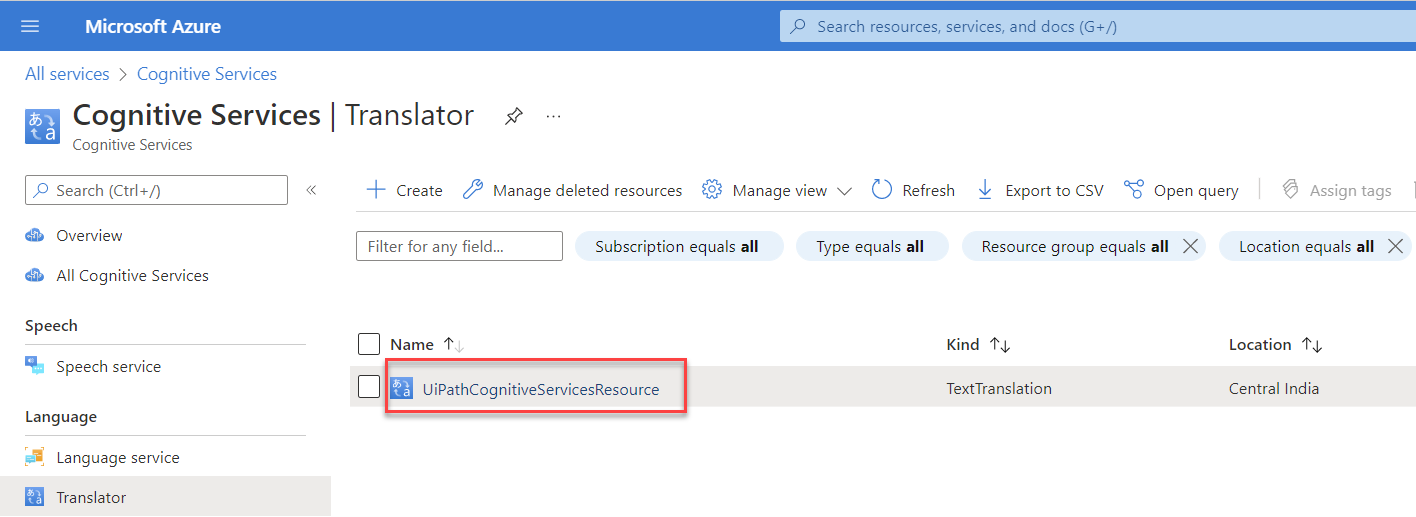Screen dimensions: 1416x517
Task: Click the Translator service header icon
Action: click(42, 126)
